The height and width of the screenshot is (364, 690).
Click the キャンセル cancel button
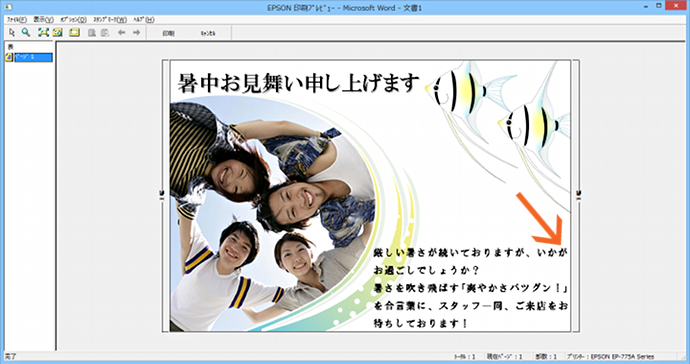(208, 33)
